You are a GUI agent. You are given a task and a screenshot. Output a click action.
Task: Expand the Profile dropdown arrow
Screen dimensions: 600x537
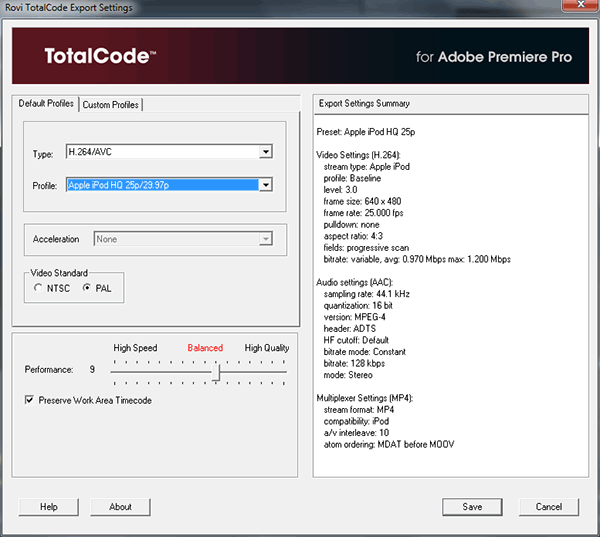(266, 185)
